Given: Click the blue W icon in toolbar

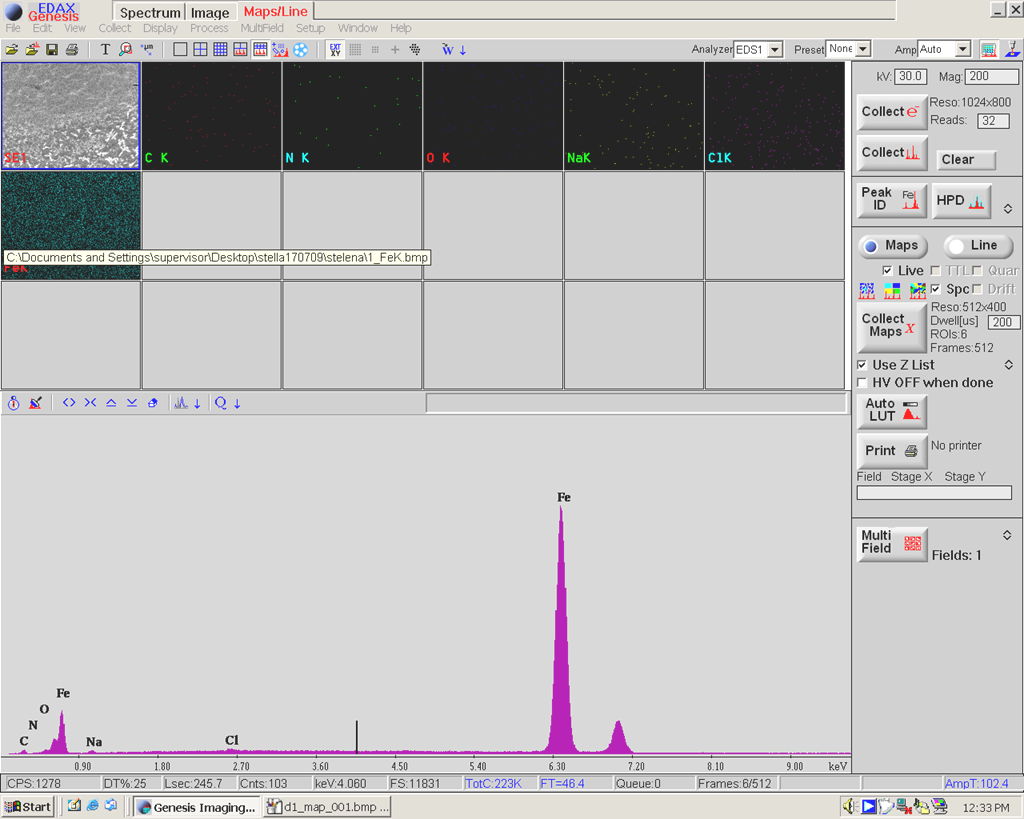Looking at the screenshot, I should pos(447,50).
